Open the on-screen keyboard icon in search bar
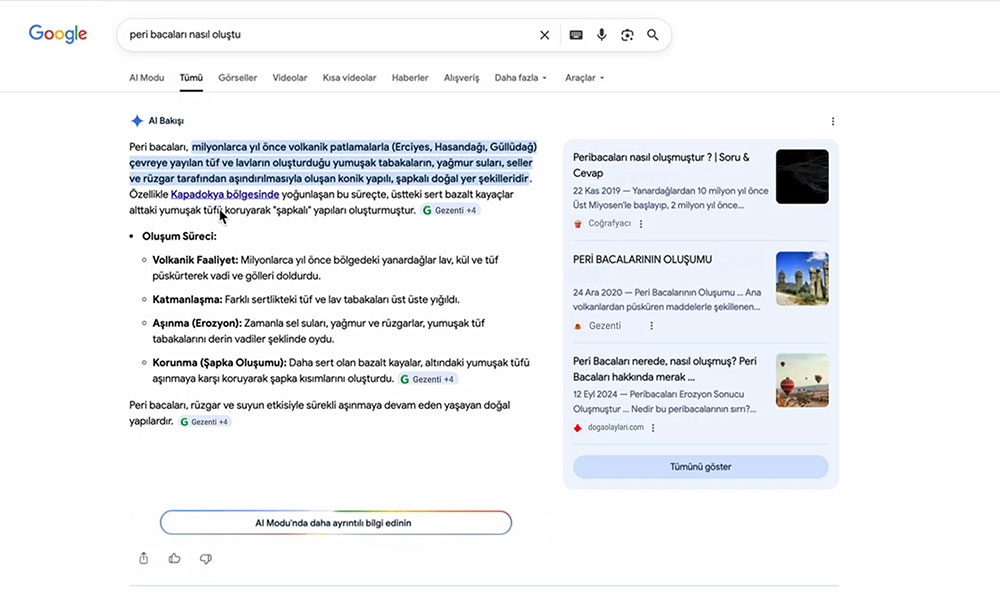This screenshot has width=1000, height=600. coord(576,34)
